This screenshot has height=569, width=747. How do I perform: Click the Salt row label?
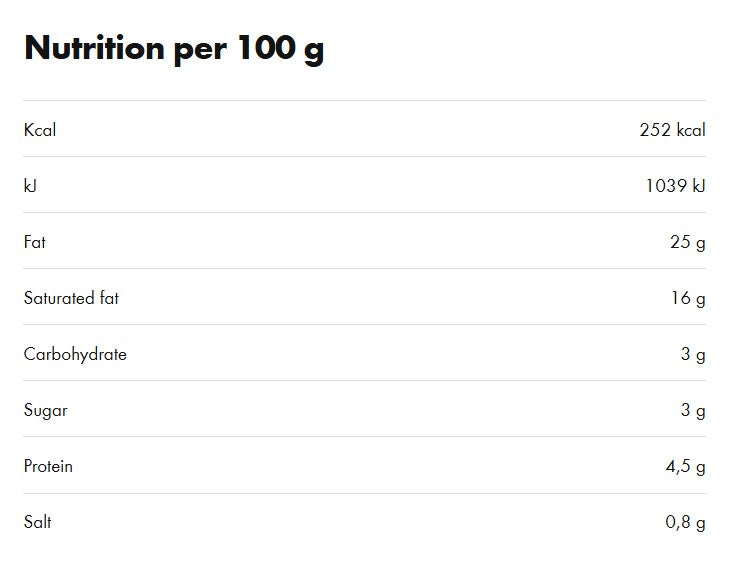click(x=37, y=522)
